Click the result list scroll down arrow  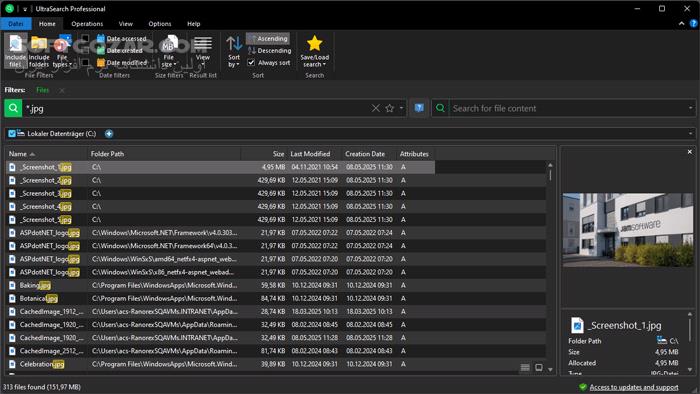(x=550, y=369)
